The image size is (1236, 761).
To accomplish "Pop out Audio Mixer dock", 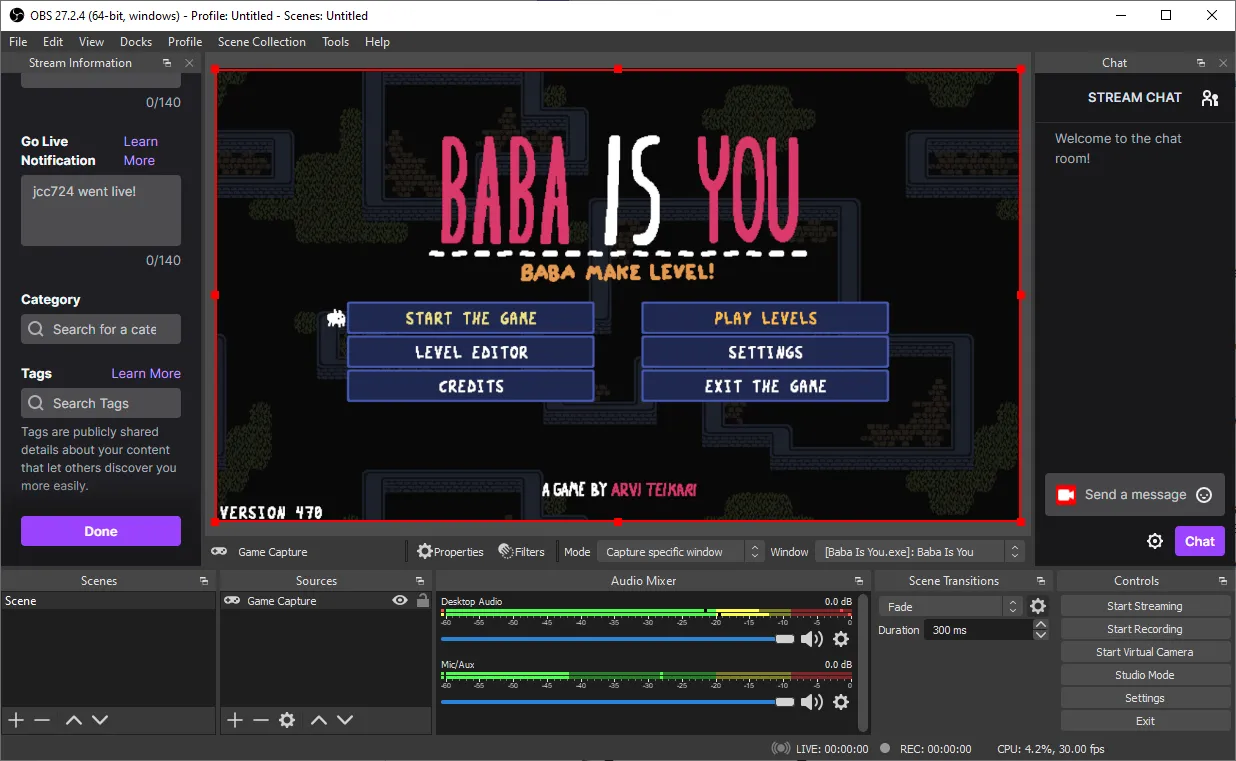I will pyautogui.click(x=859, y=581).
